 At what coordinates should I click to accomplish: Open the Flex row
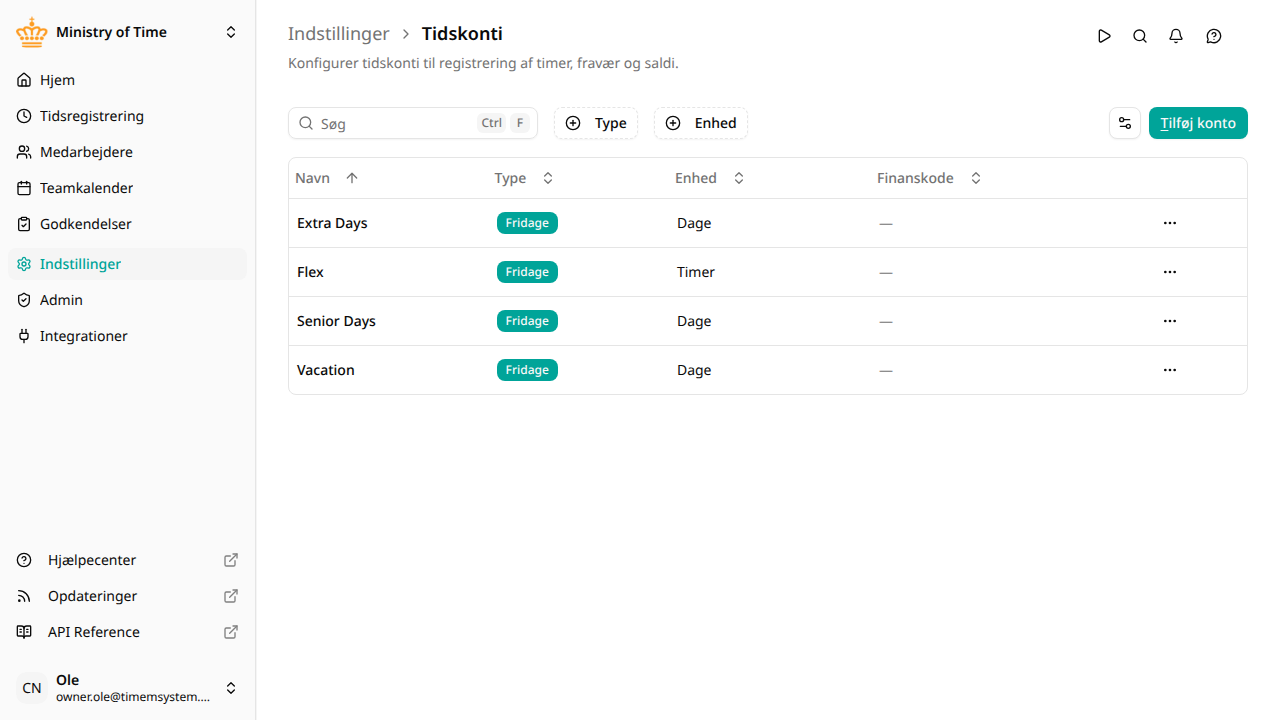pos(768,272)
